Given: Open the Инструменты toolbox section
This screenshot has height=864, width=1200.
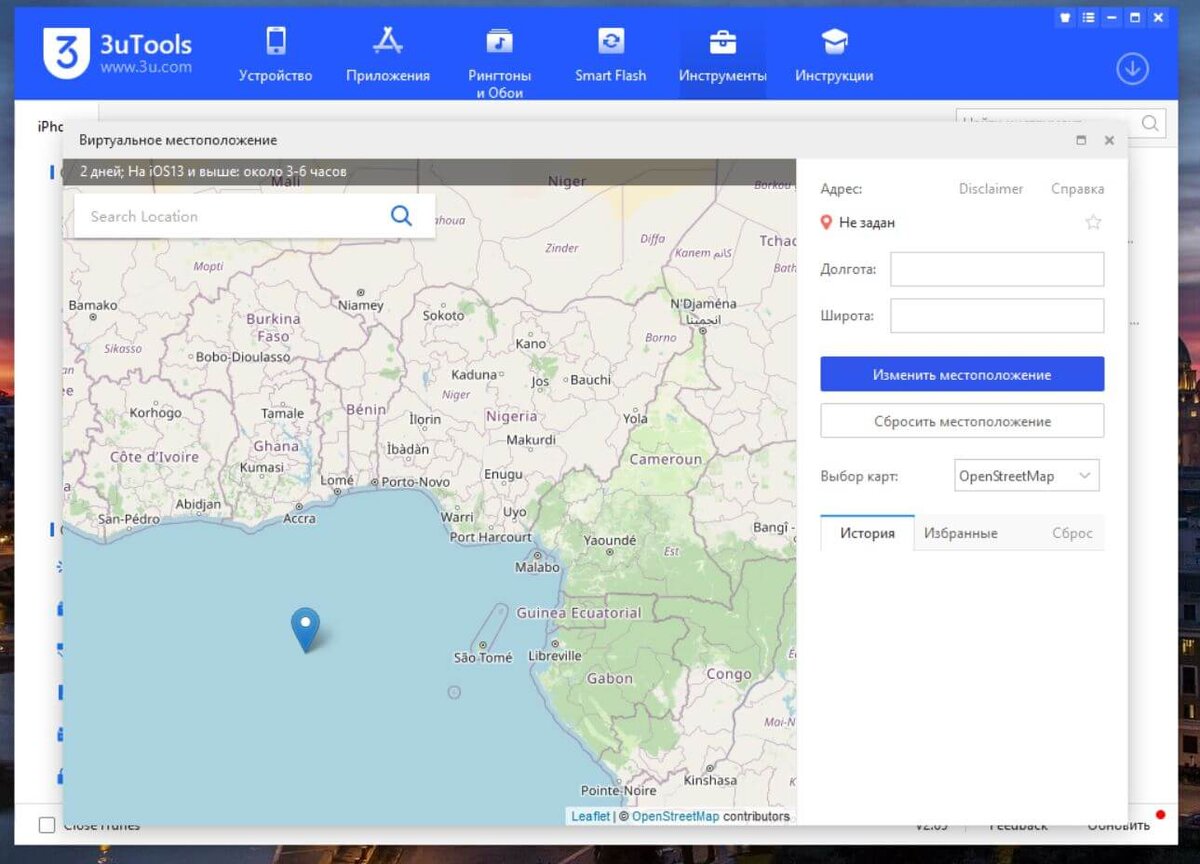Looking at the screenshot, I should click(722, 55).
